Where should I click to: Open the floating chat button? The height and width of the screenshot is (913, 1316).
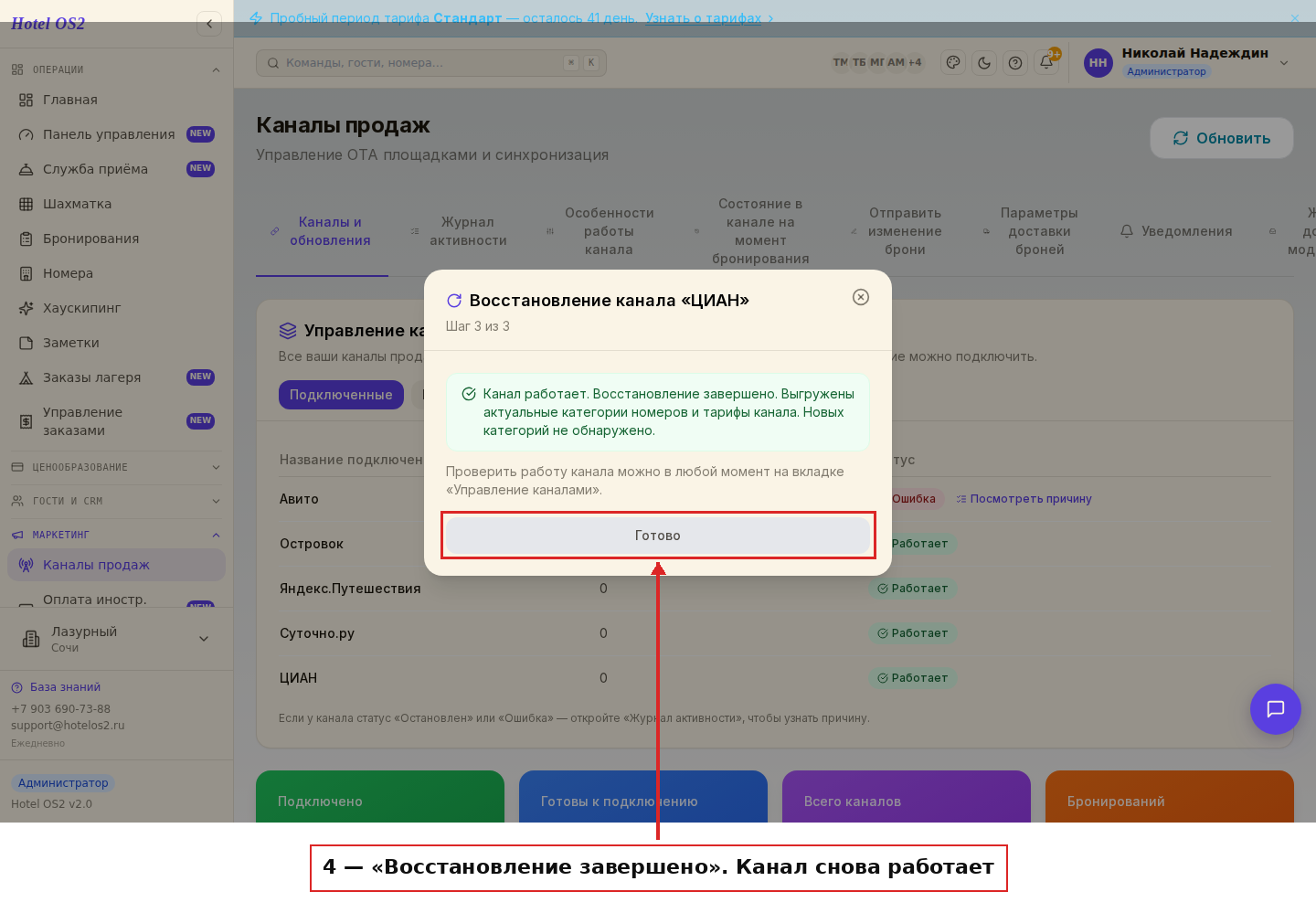(1276, 709)
